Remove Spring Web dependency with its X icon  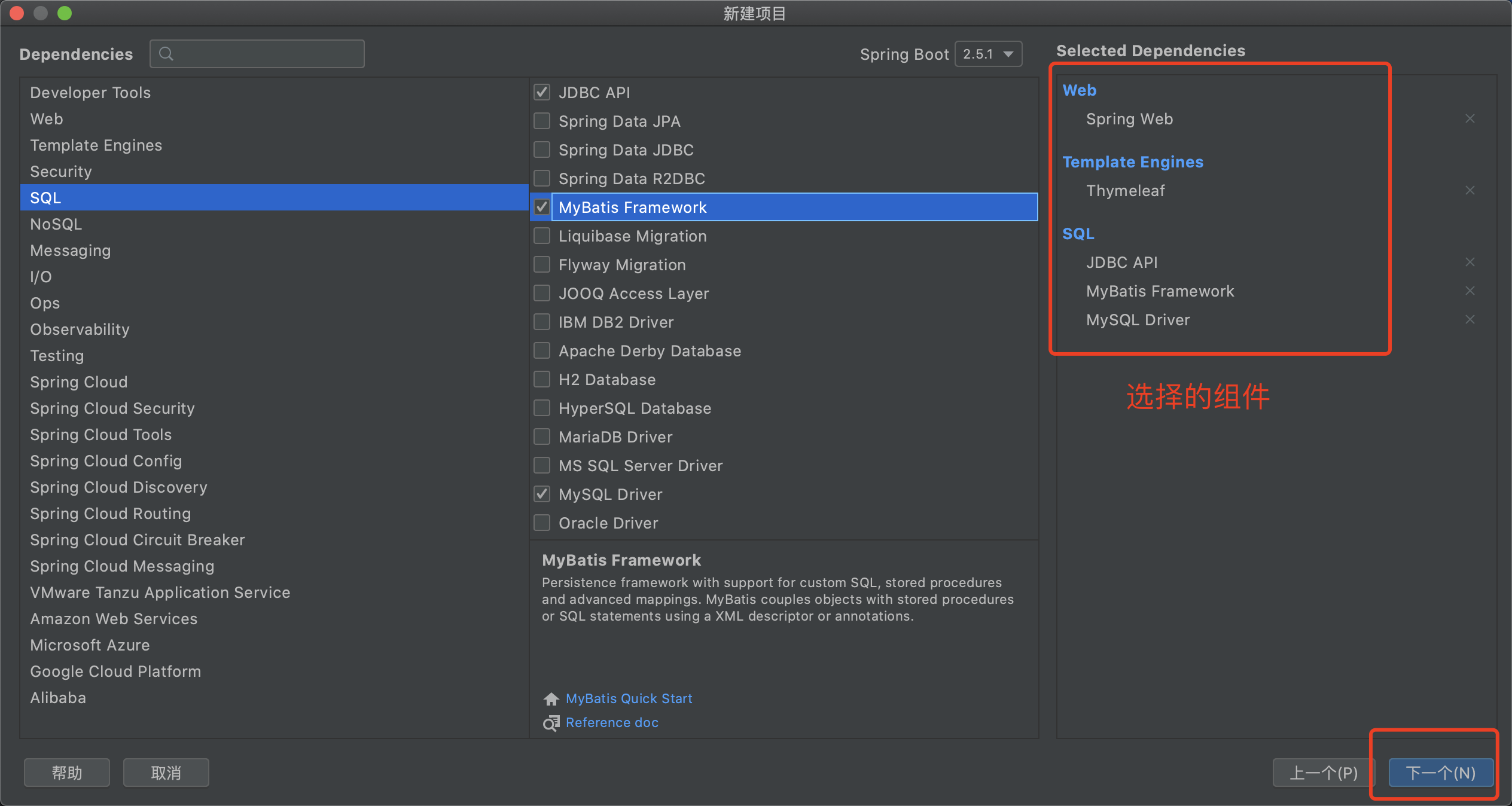(1470, 118)
